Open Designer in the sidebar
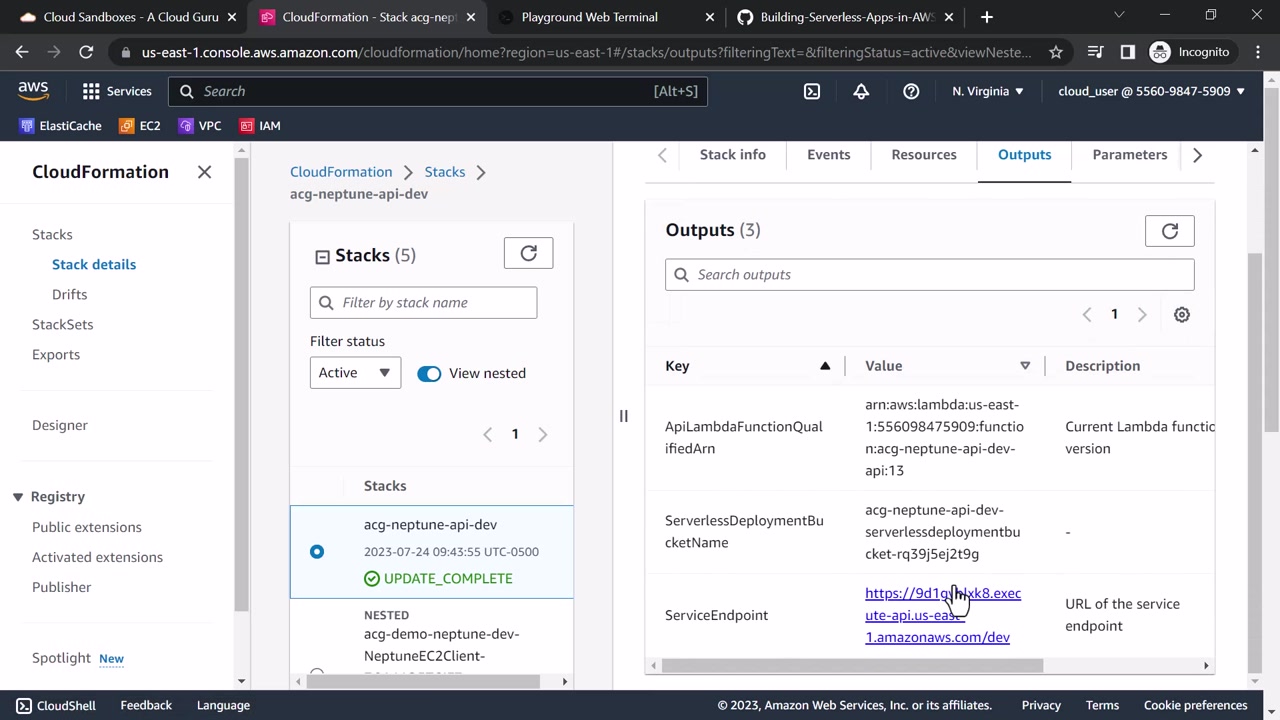The height and width of the screenshot is (720, 1280). (x=60, y=426)
